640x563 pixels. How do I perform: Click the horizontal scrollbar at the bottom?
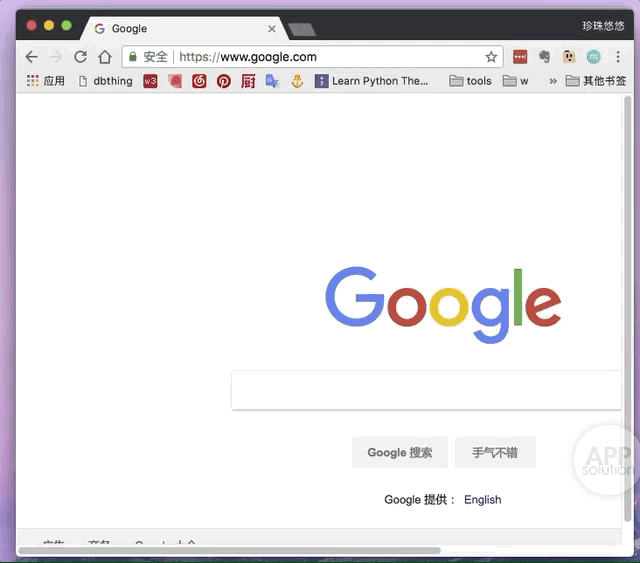pos(230,550)
